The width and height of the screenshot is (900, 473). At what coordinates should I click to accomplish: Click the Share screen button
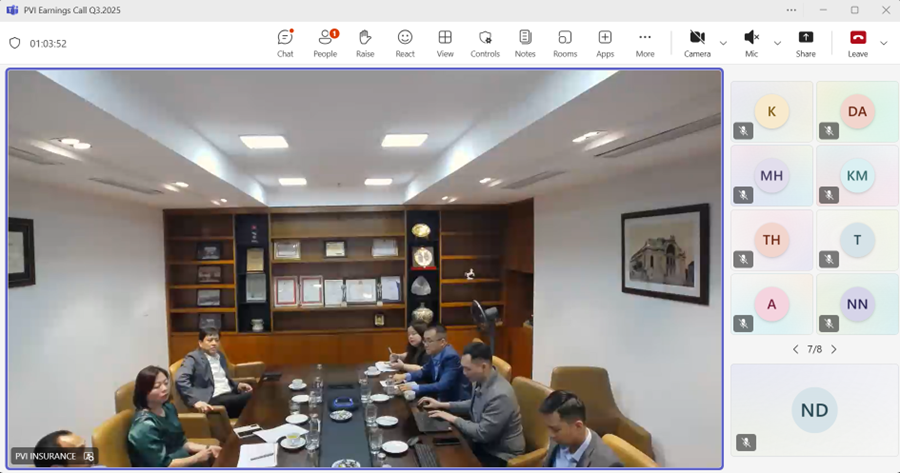(x=805, y=42)
